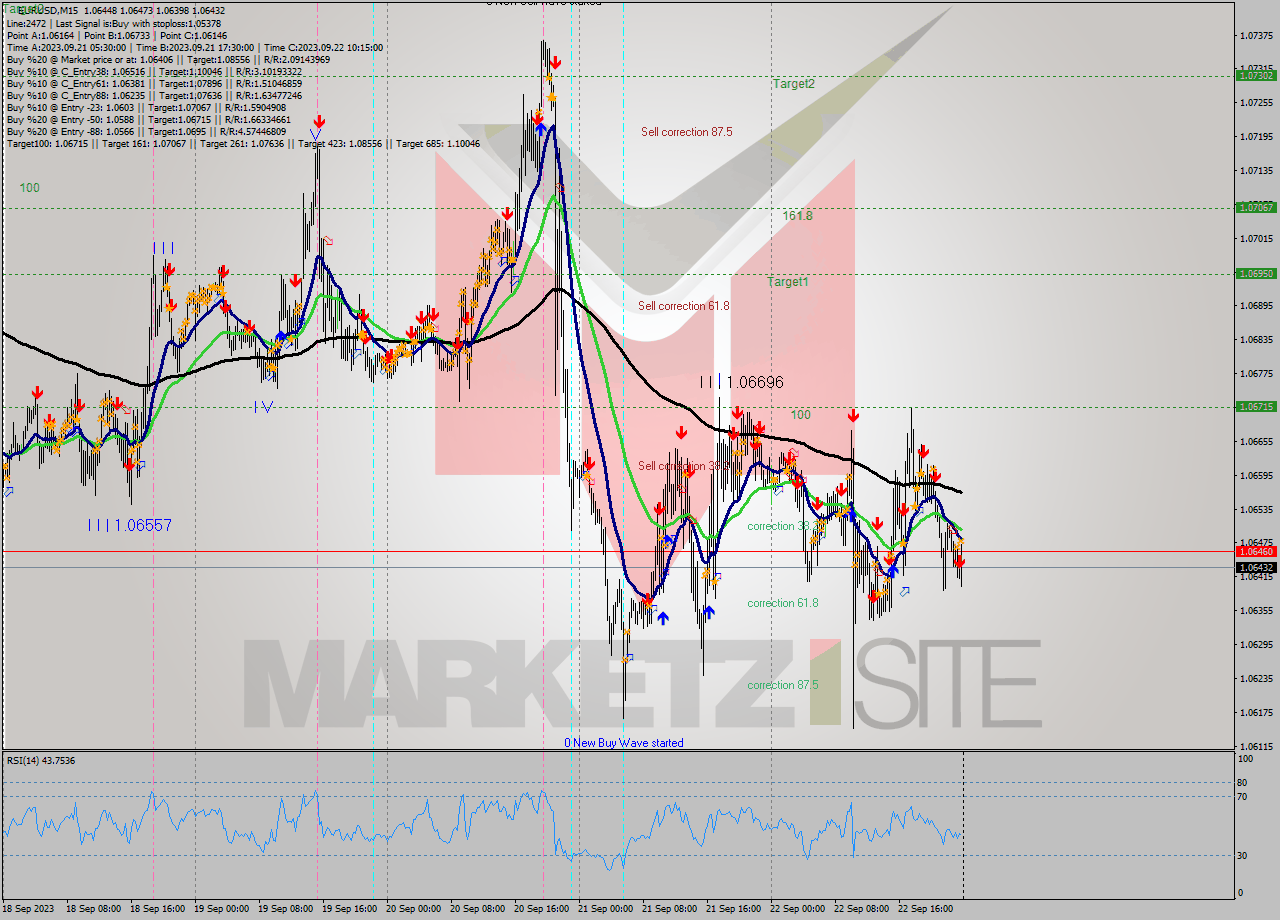This screenshot has height=920, width=1280.
Task: Click the green 1.06715 price tag
Action: pyautogui.click(x=1255, y=406)
